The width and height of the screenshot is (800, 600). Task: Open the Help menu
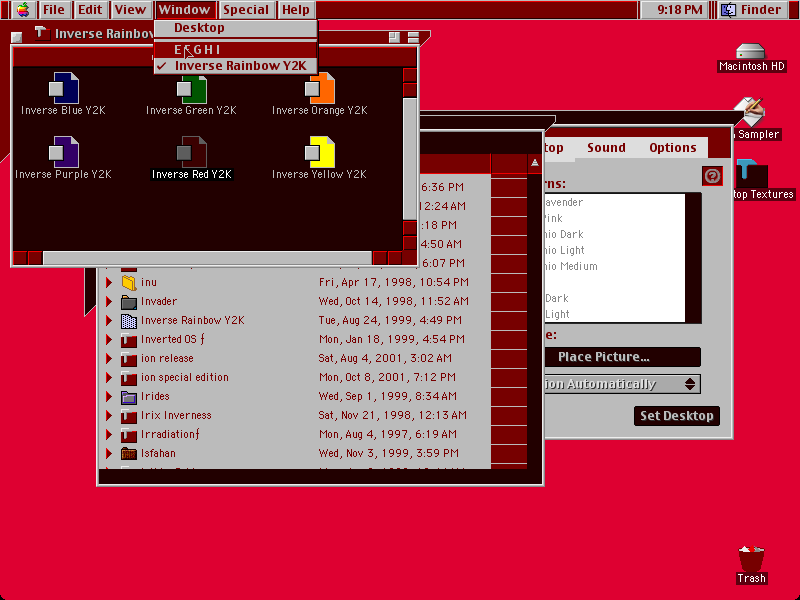[x=295, y=10]
